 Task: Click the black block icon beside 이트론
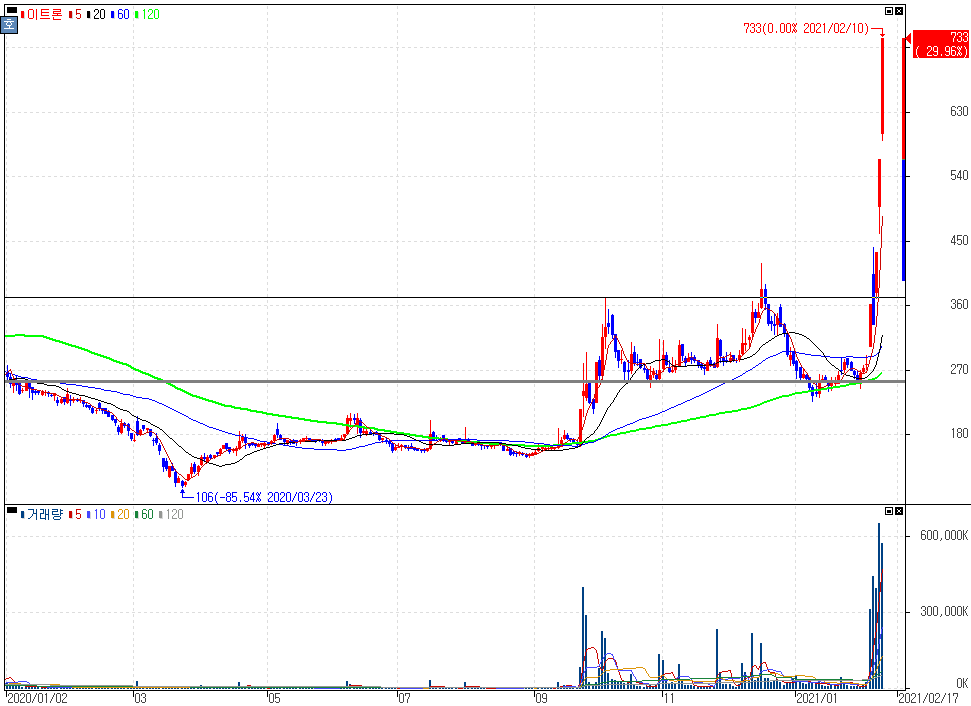[11, 11]
